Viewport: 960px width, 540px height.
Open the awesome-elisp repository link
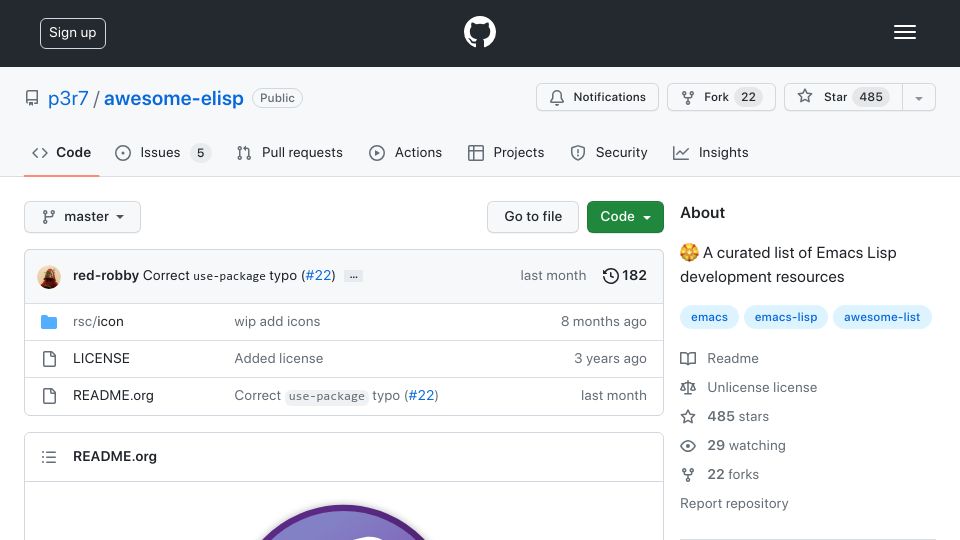[x=173, y=98]
